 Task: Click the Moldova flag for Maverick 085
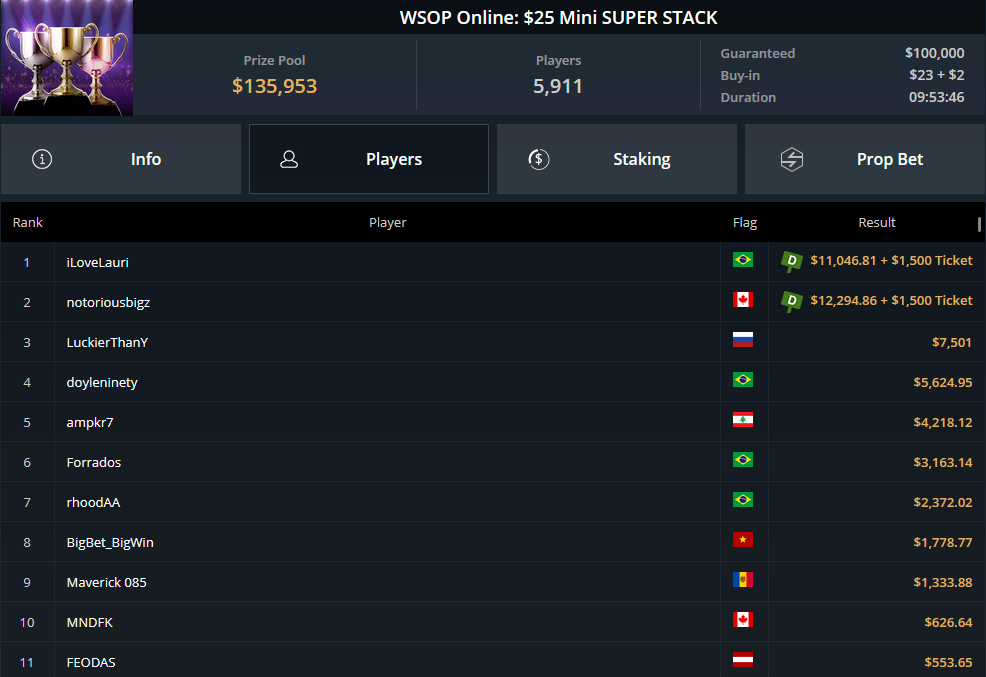pyautogui.click(x=743, y=580)
